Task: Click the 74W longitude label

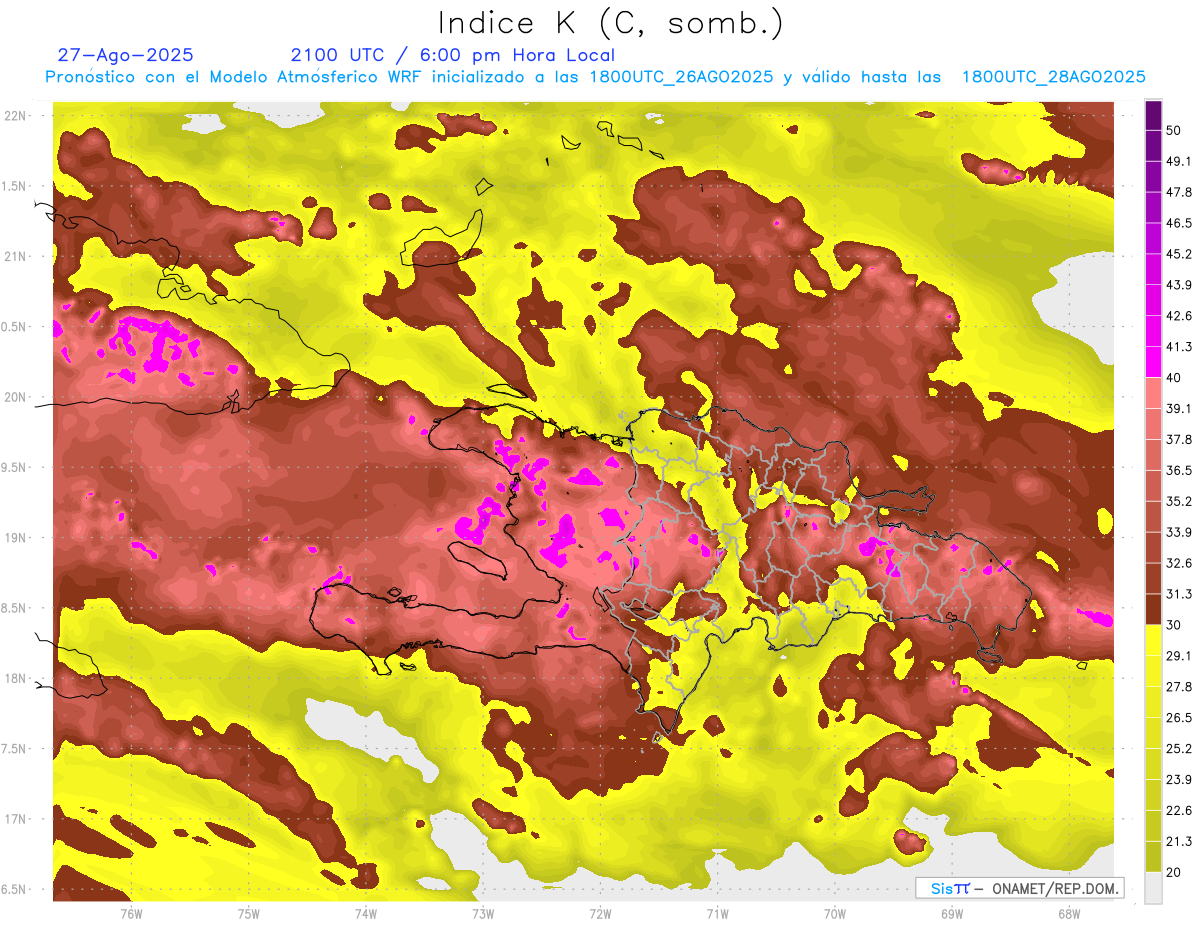Action: pyautogui.click(x=366, y=913)
